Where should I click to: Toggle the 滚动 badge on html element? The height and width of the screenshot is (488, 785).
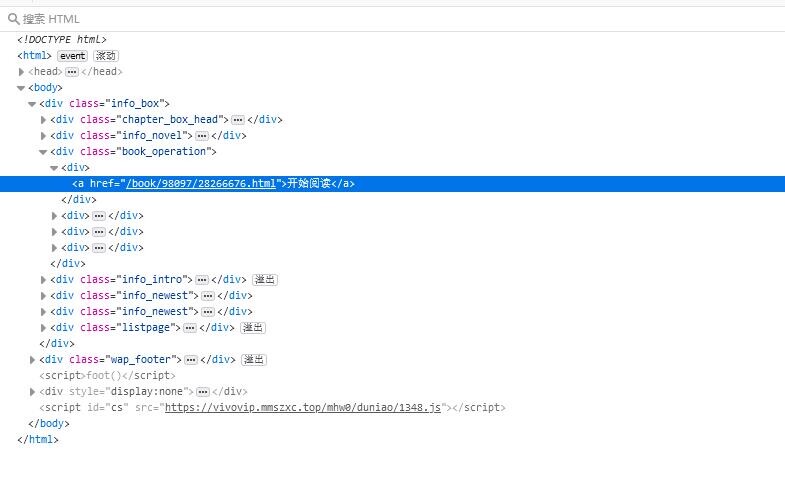click(106, 56)
